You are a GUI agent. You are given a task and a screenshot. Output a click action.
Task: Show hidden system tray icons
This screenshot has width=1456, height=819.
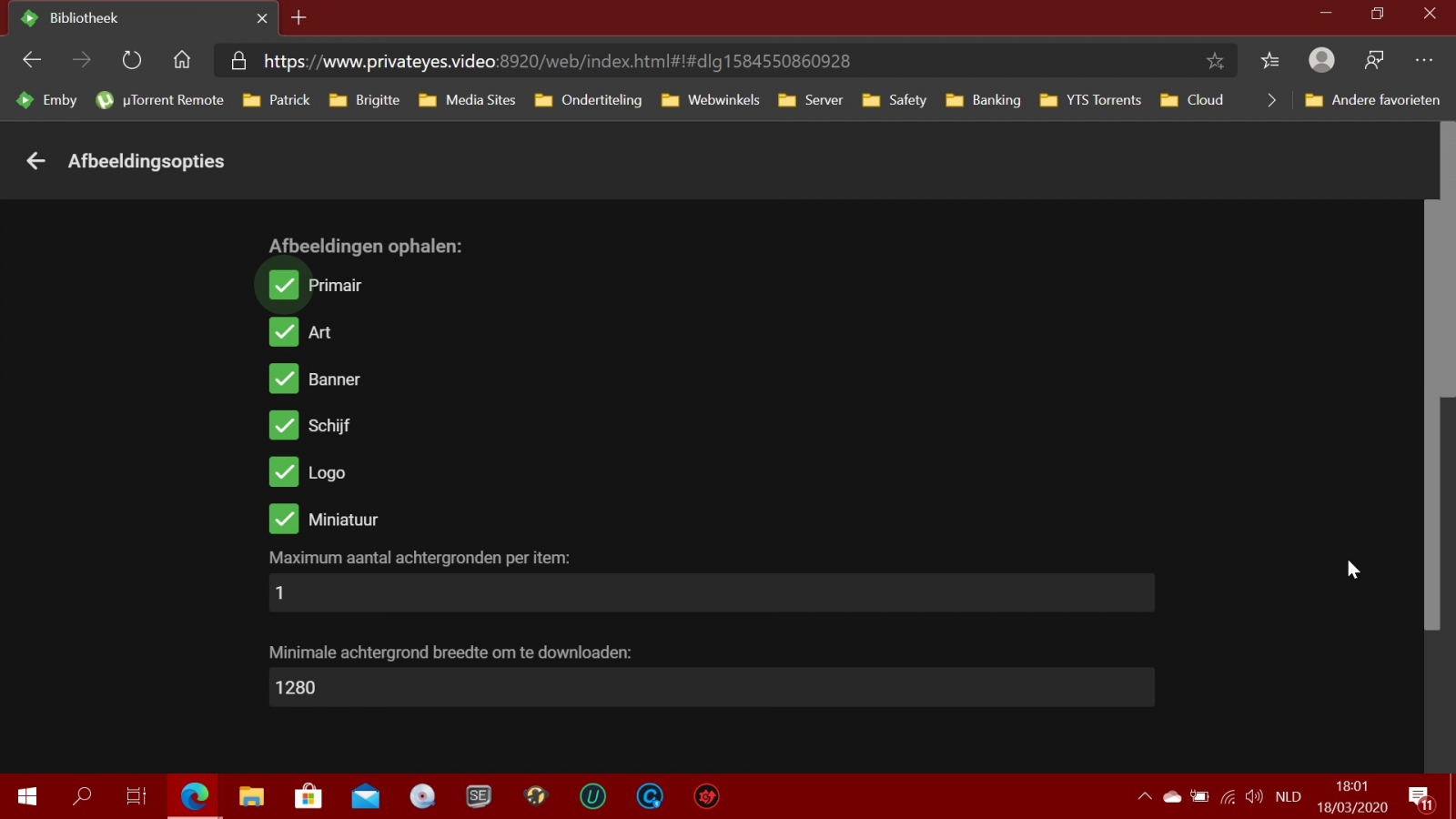coord(1144,797)
